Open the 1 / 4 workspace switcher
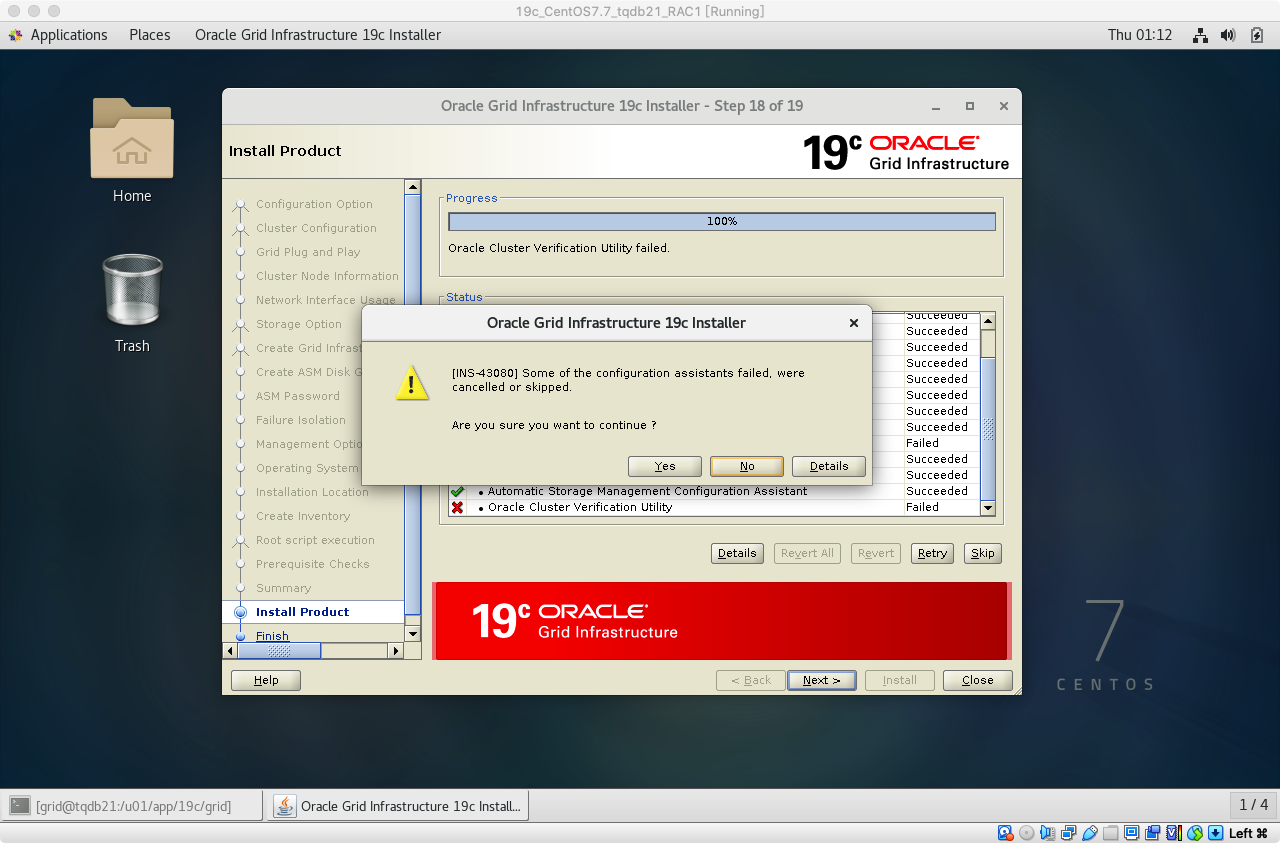Screen dimensions: 1280x843 pyautogui.click(x=1253, y=805)
